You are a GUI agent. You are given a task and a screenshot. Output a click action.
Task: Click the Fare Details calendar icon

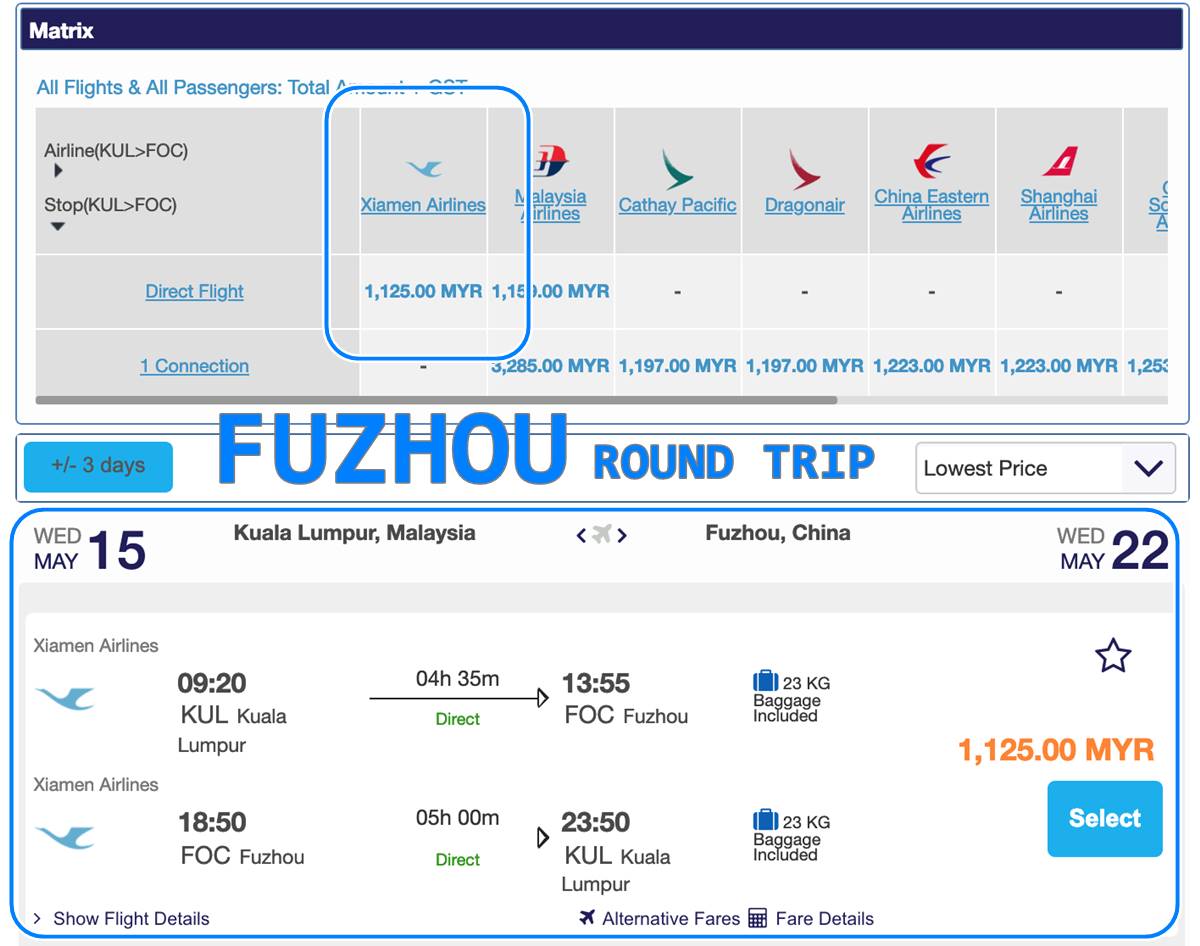pos(757,918)
